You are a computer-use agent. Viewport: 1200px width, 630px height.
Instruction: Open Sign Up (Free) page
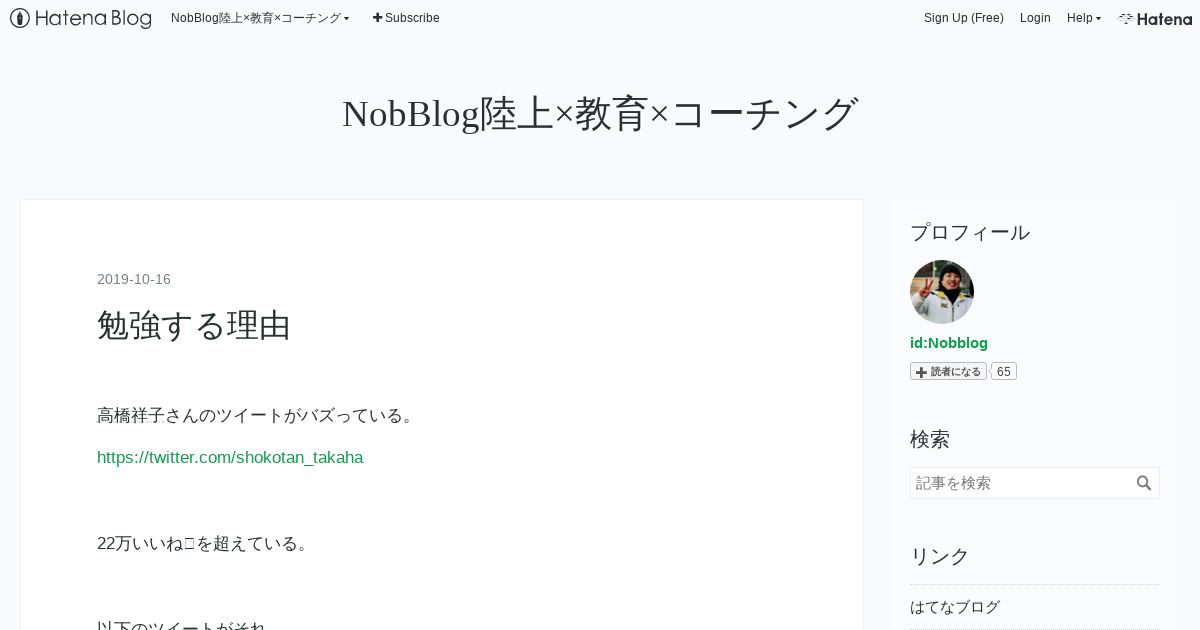[x=964, y=18]
